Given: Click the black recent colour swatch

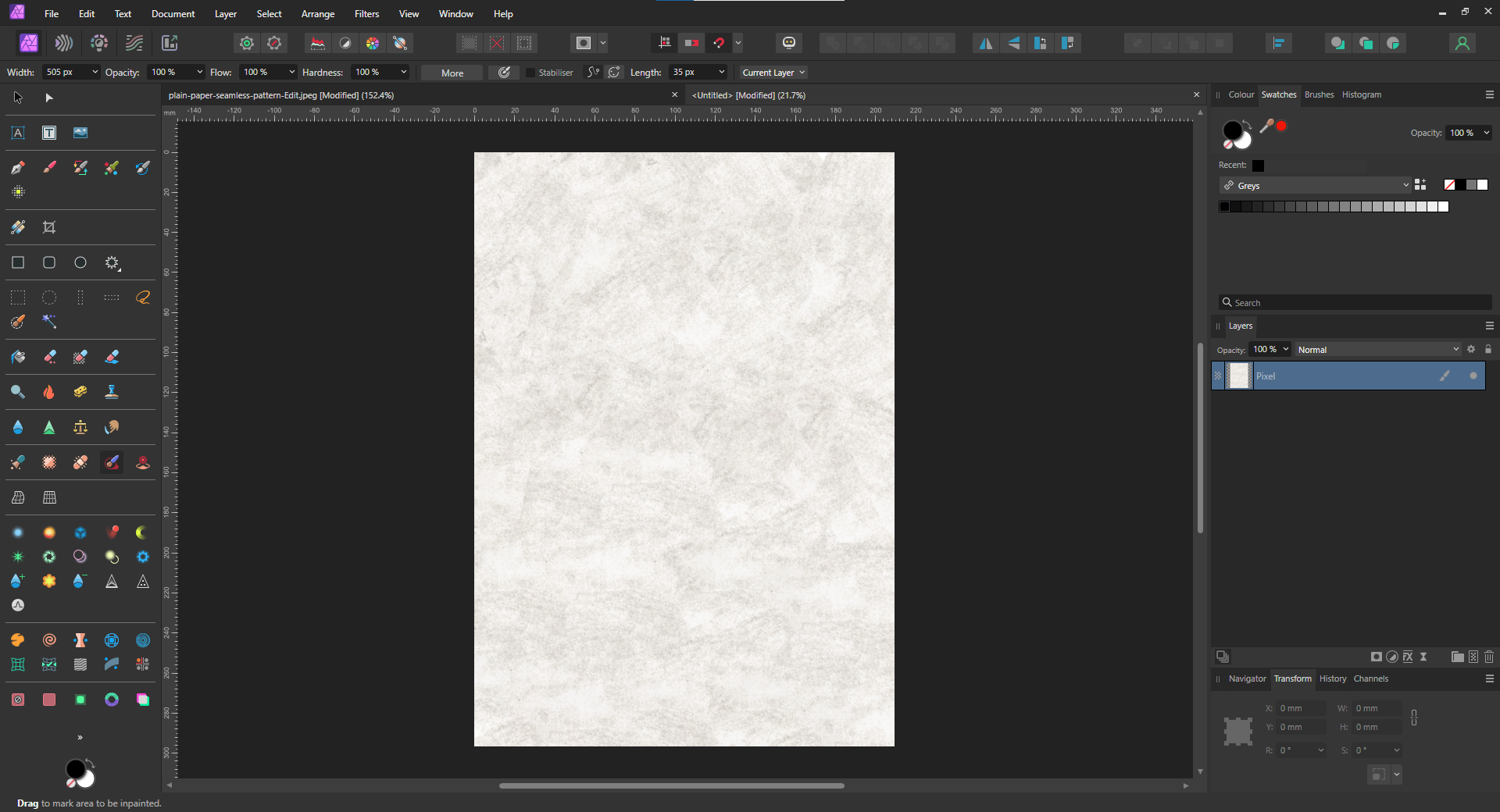Looking at the screenshot, I should pos(1258,166).
